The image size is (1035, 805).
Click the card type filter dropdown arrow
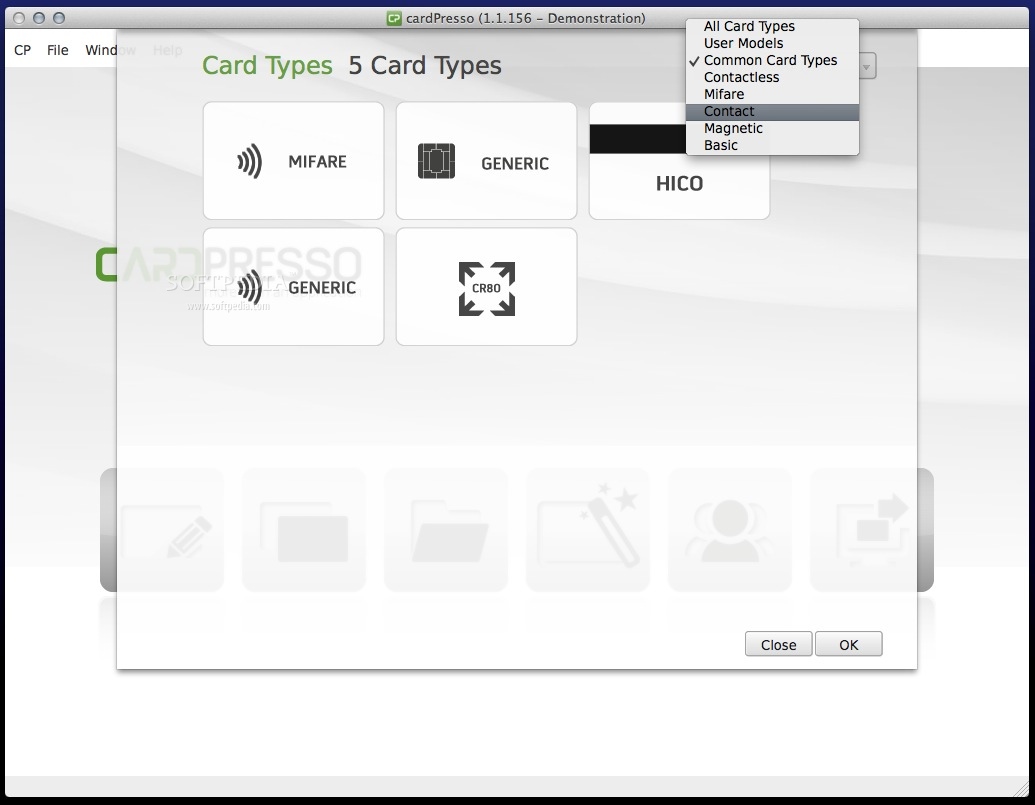pos(867,67)
